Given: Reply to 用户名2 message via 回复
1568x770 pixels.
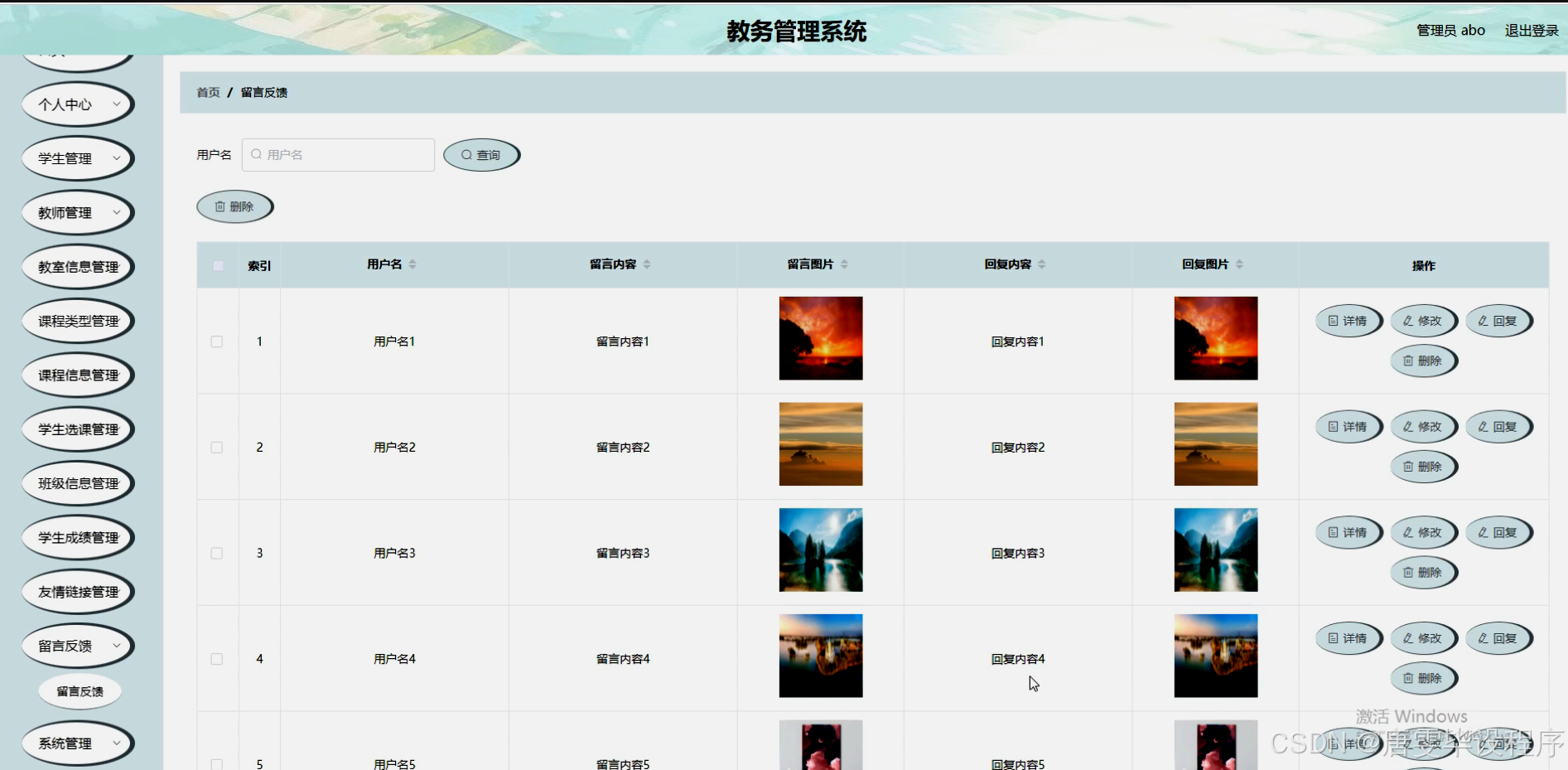Looking at the screenshot, I should pyautogui.click(x=1498, y=427).
